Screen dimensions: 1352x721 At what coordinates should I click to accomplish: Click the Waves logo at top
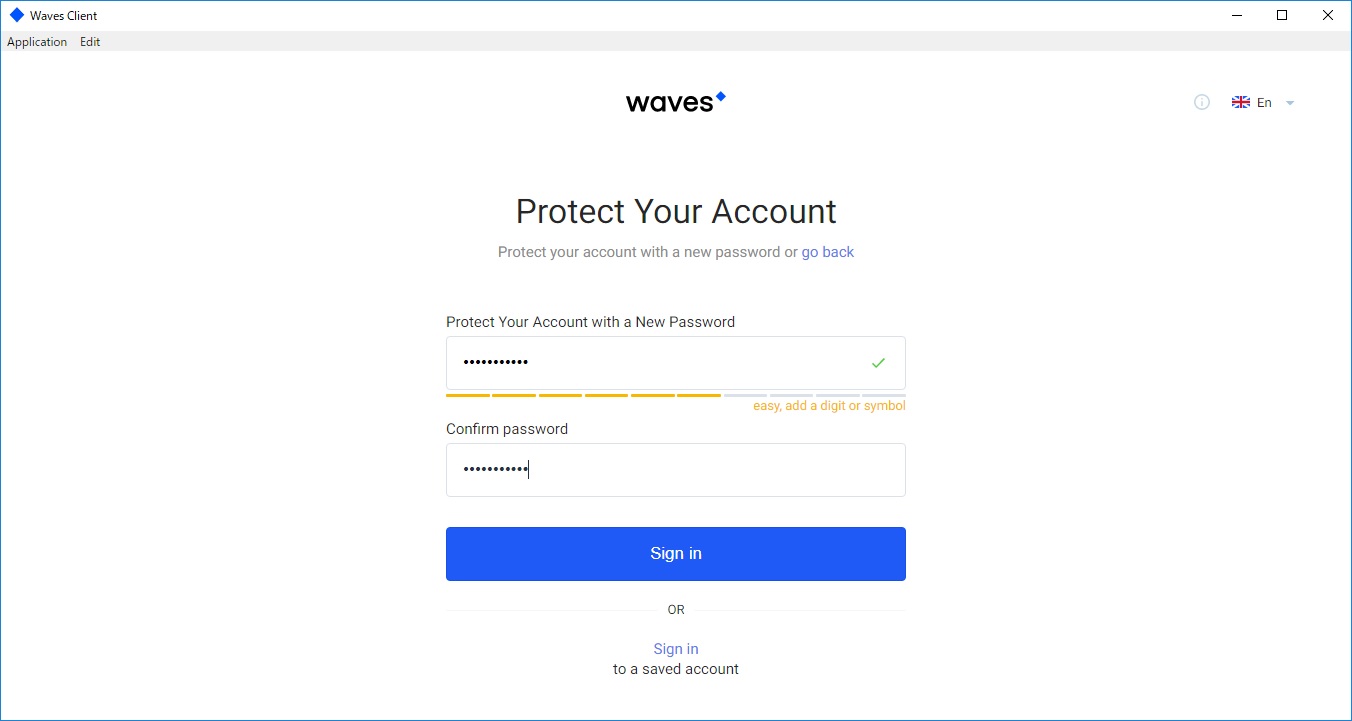[x=675, y=102]
